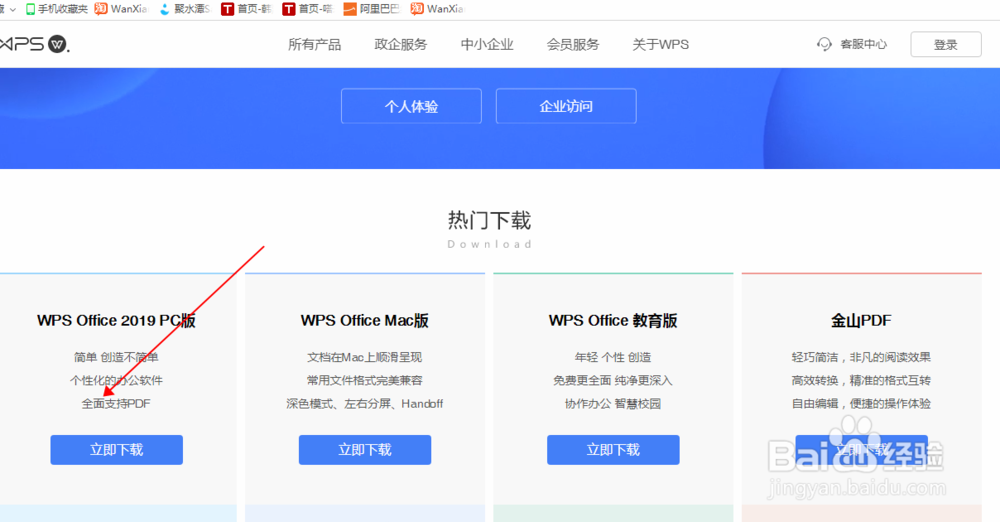Click the 深色模式、左右分屏、Handoff text
The image size is (1000, 522).
click(x=364, y=403)
